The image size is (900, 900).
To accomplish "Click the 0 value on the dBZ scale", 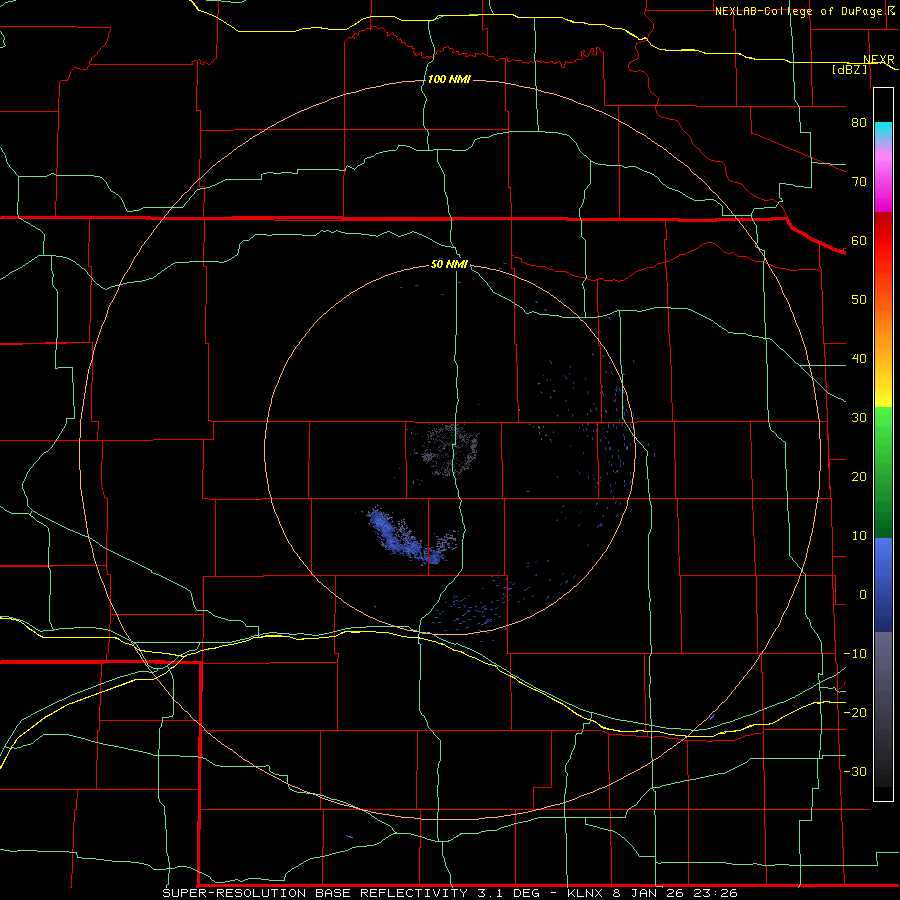I will pos(863,595).
